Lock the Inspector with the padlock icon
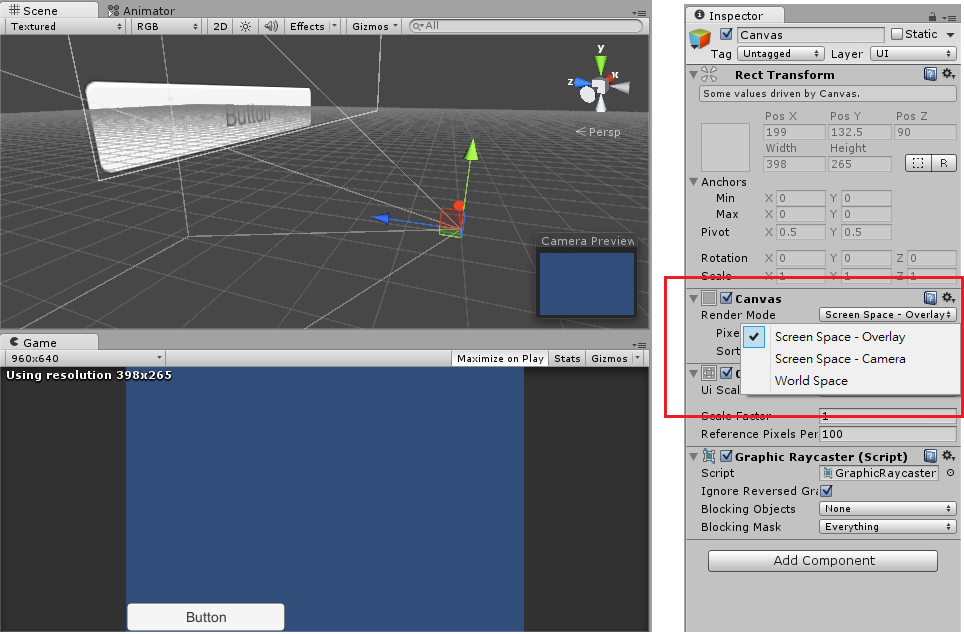 coord(932,15)
